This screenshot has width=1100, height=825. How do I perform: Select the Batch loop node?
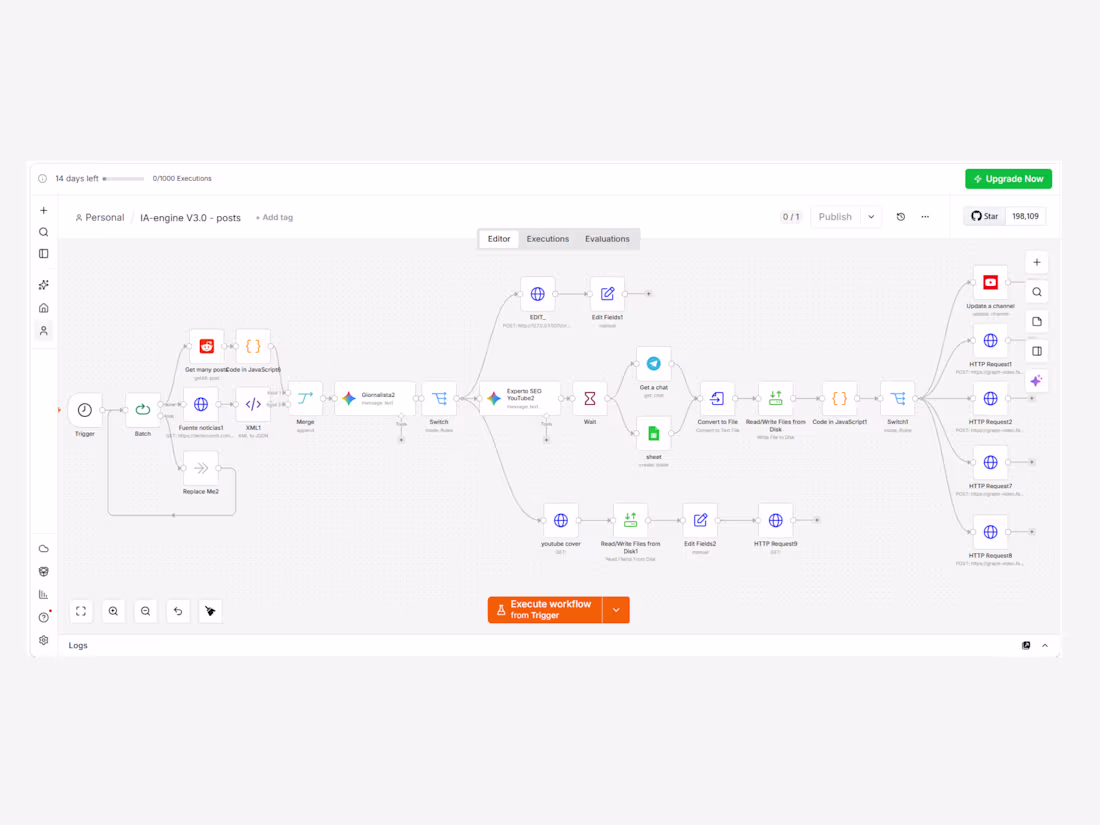(142, 410)
